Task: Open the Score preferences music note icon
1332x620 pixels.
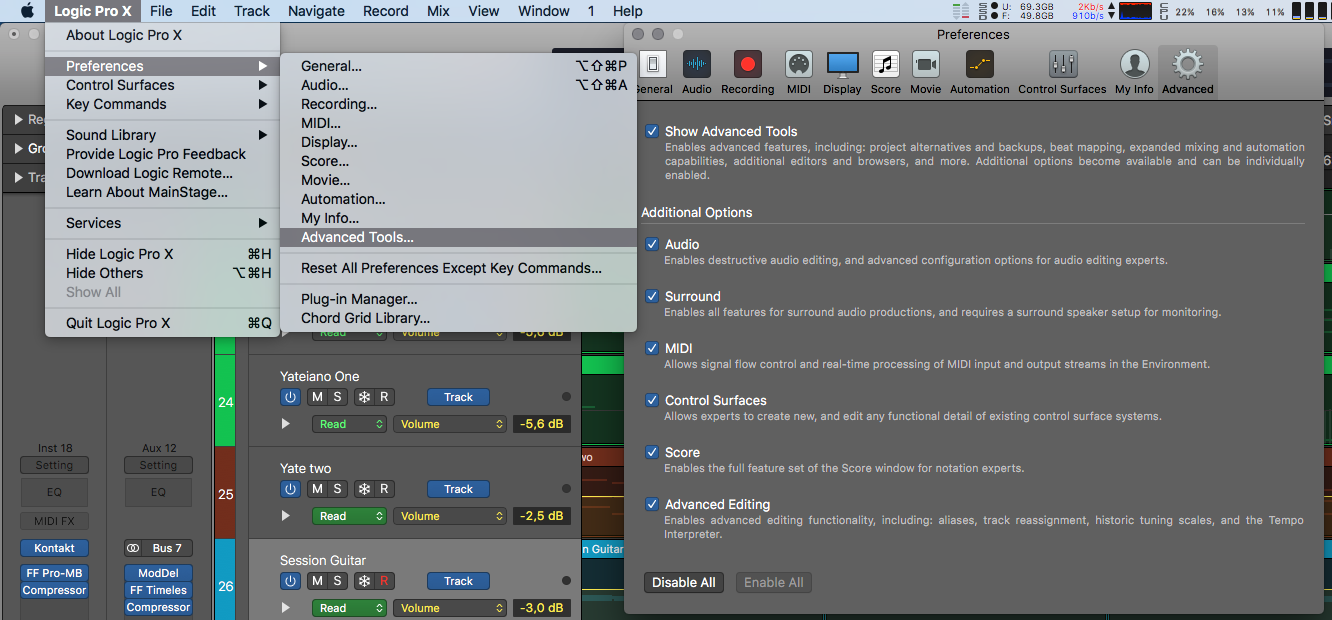Action: (x=885, y=65)
